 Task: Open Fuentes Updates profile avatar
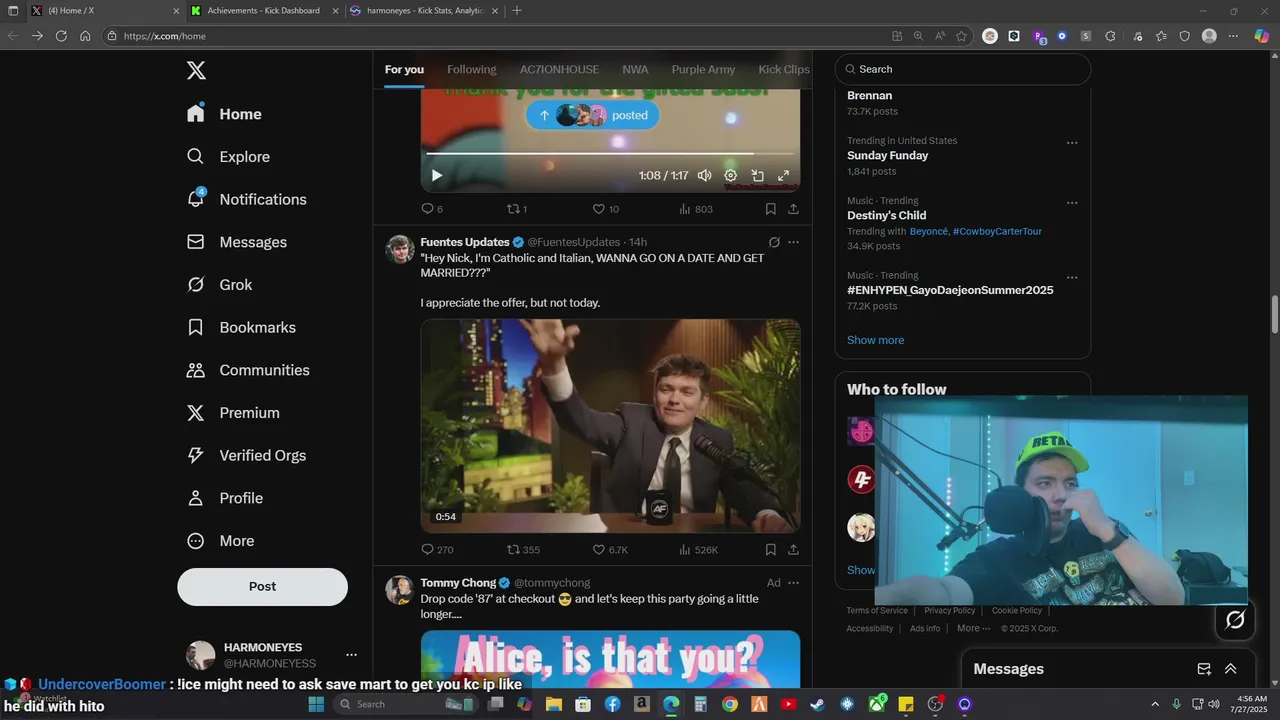coord(400,249)
